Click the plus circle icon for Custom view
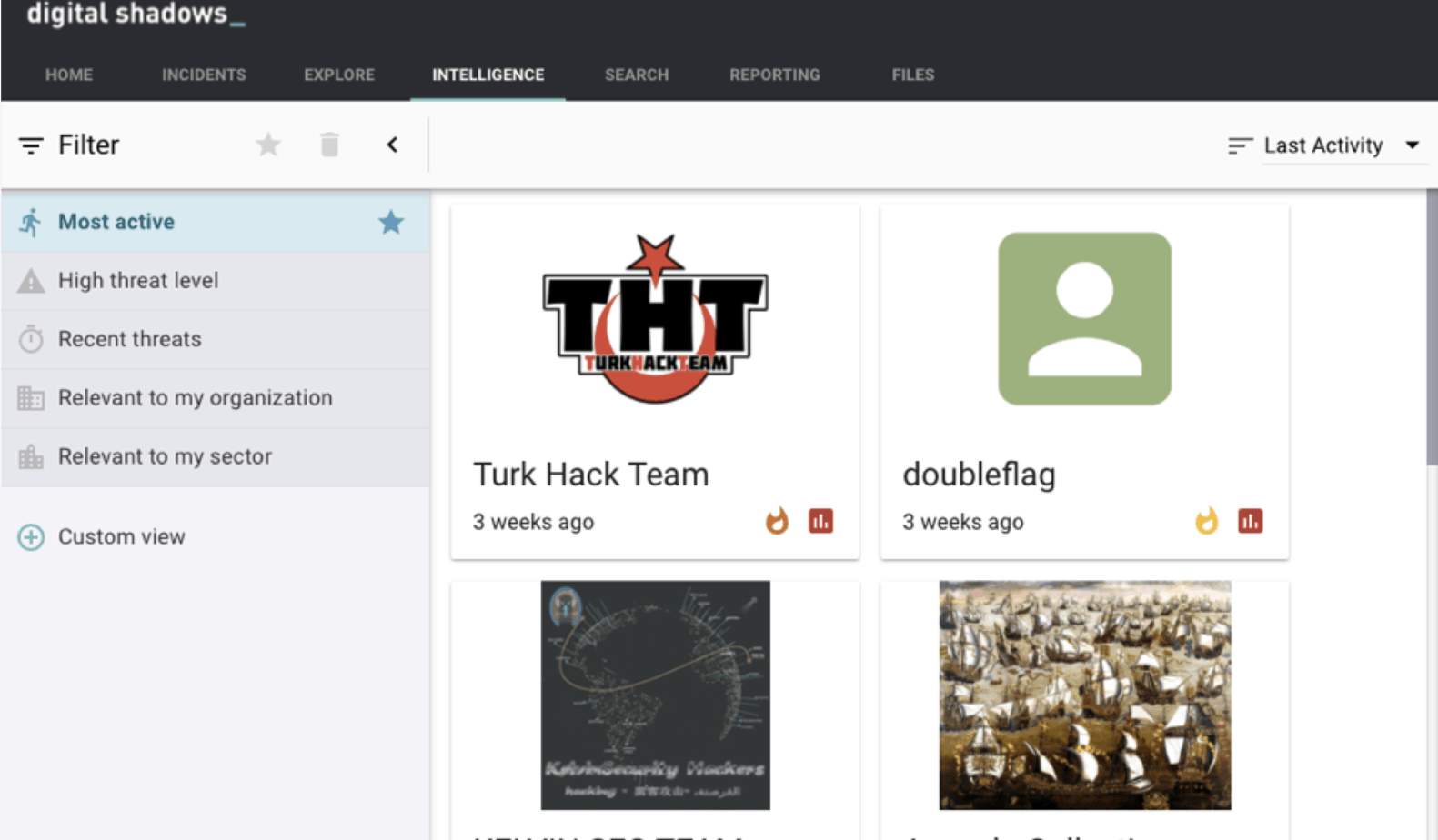Image resolution: width=1438 pixels, height=840 pixels. 31,537
